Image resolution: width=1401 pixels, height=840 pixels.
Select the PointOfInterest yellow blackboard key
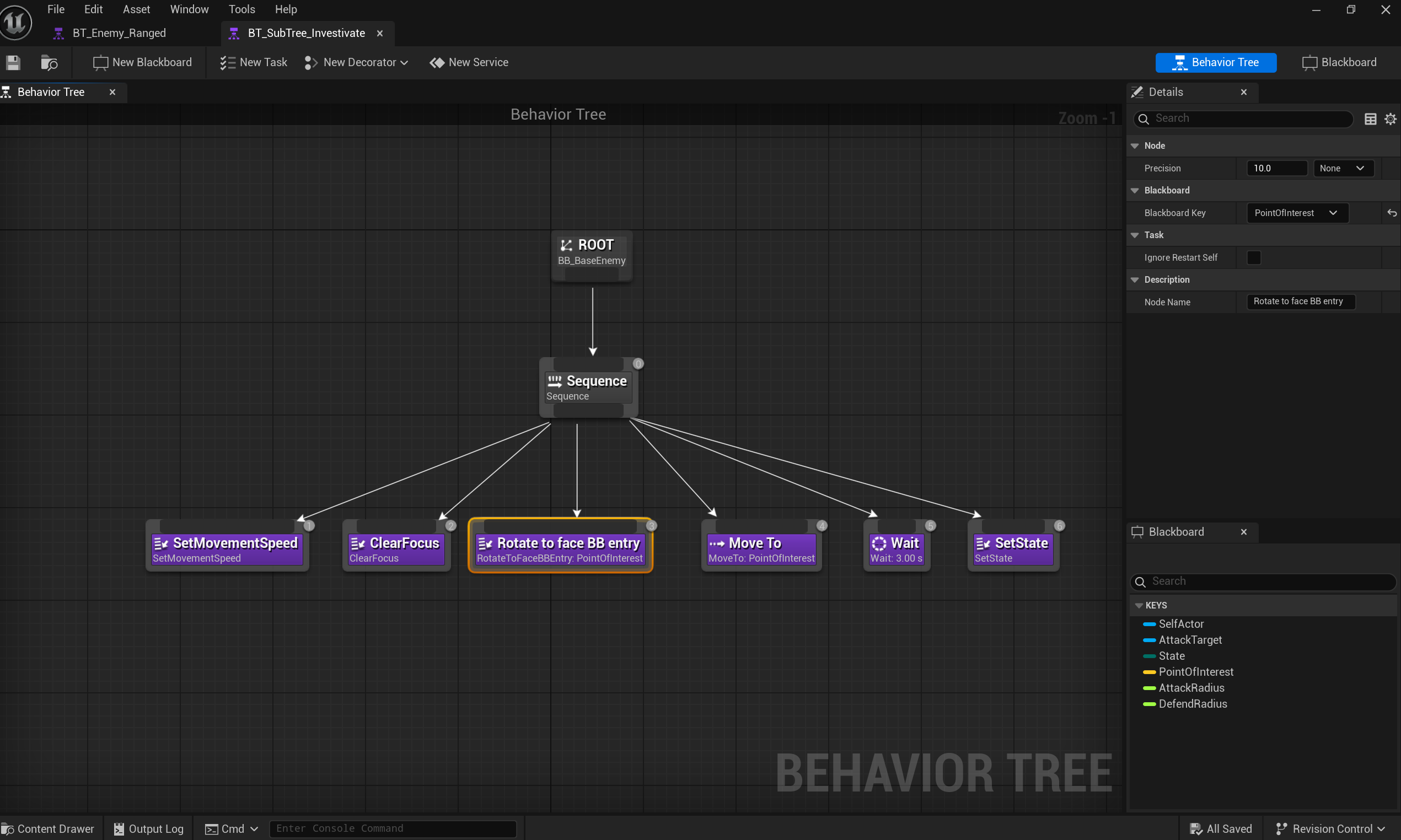point(1195,672)
